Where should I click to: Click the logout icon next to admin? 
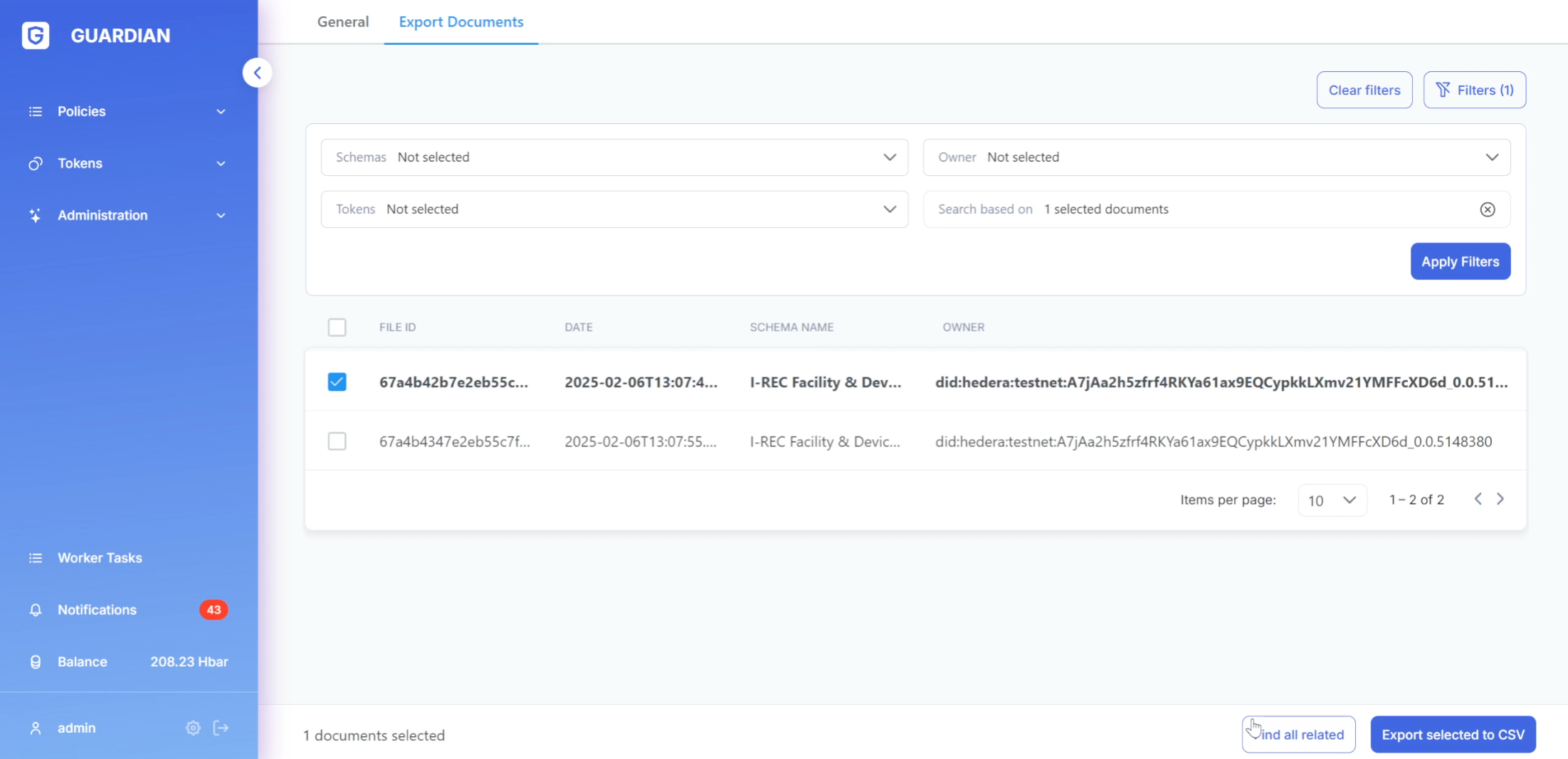221,728
